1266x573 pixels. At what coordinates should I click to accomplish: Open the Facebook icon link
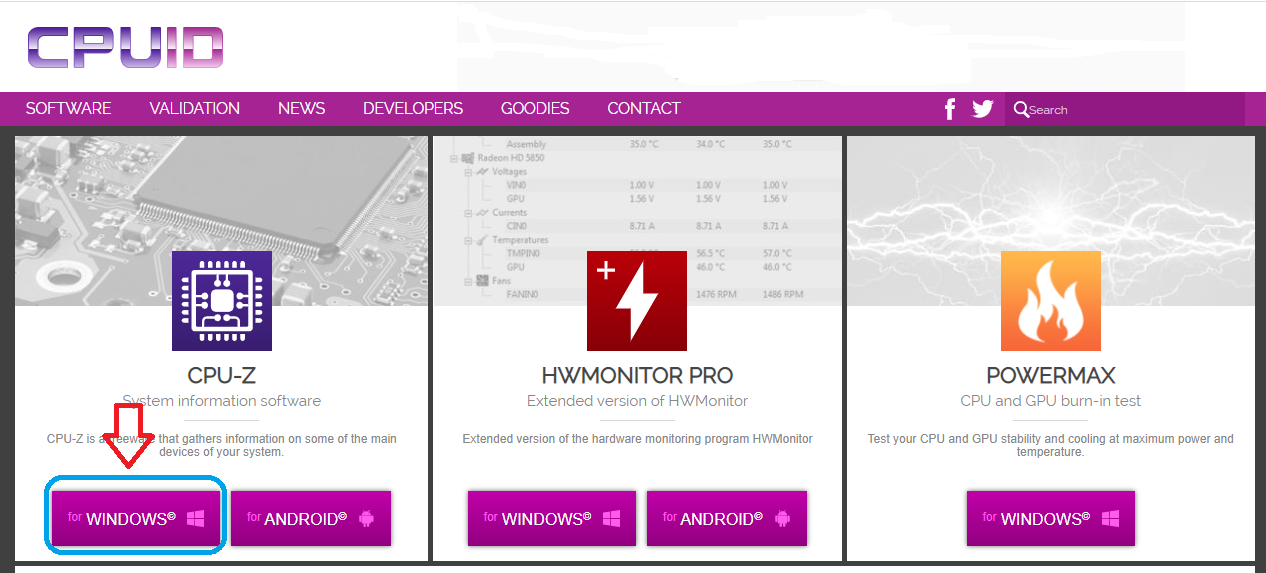(x=950, y=109)
